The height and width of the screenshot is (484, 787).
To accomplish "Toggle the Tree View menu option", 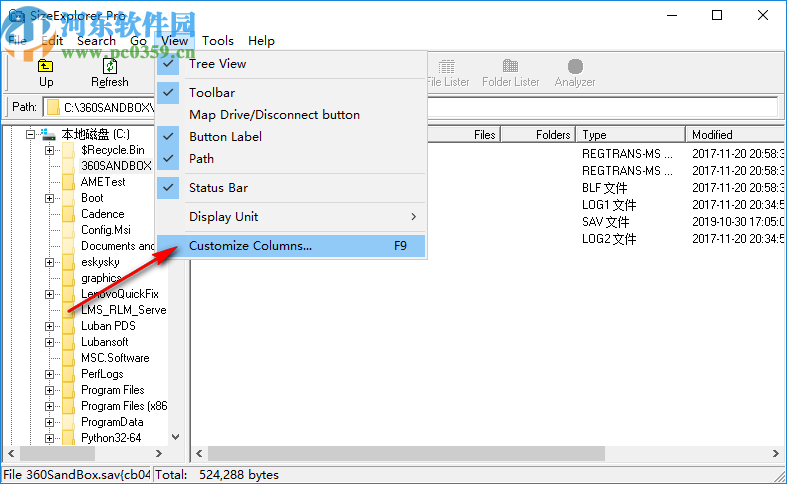I will [x=291, y=64].
